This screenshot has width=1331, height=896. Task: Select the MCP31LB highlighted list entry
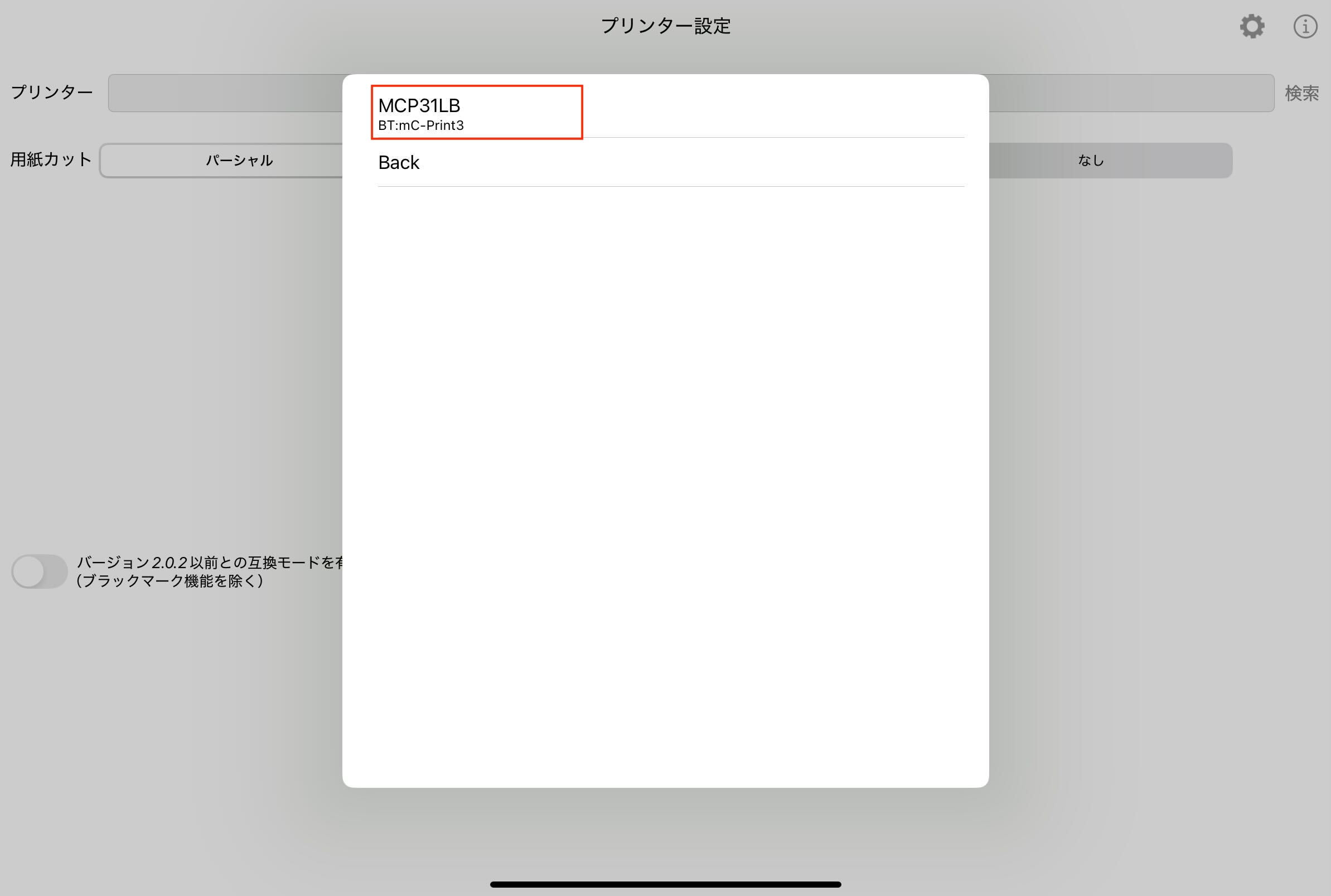(x=477, y=113)
